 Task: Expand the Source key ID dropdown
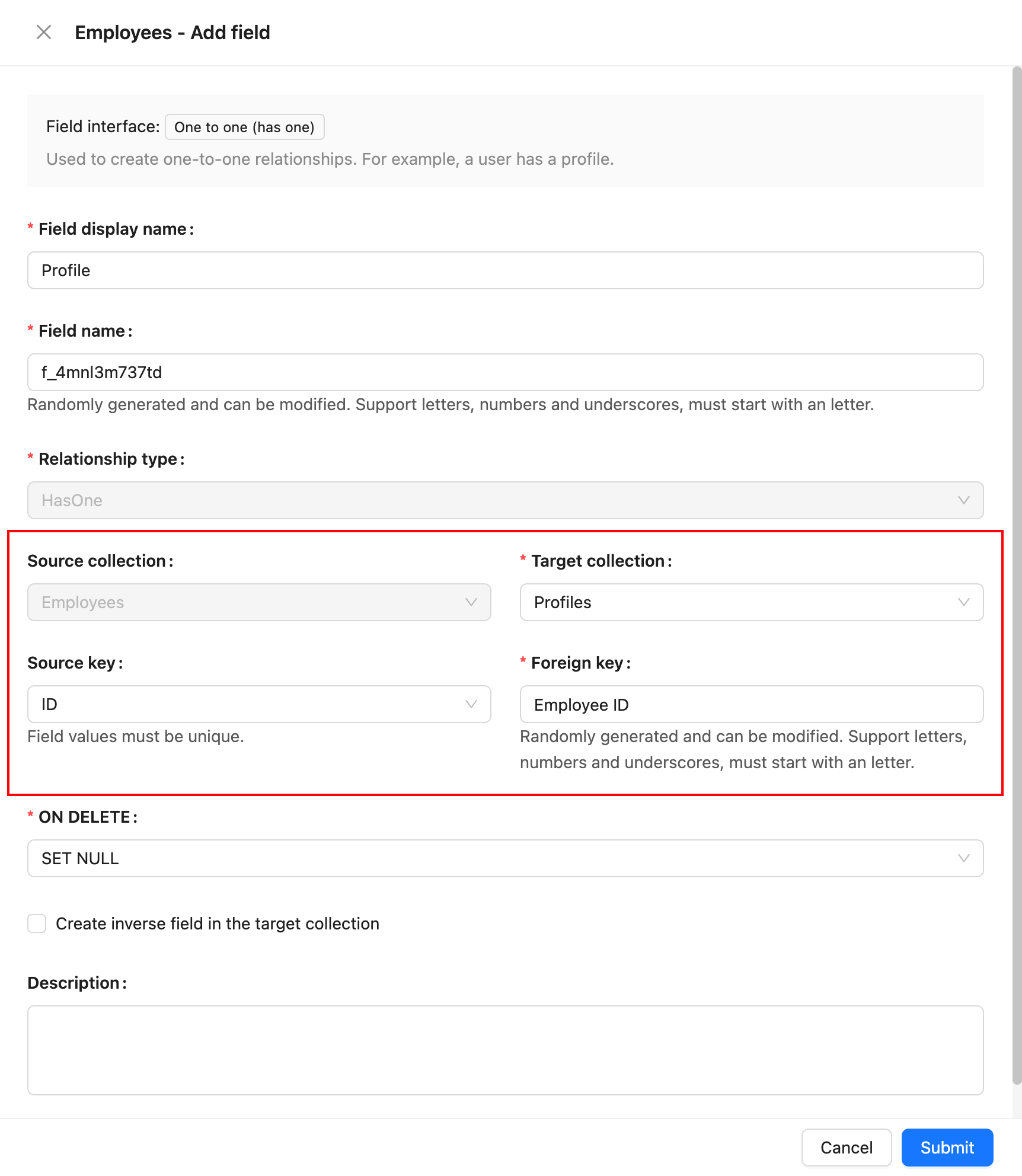click(x=249, y=704)
